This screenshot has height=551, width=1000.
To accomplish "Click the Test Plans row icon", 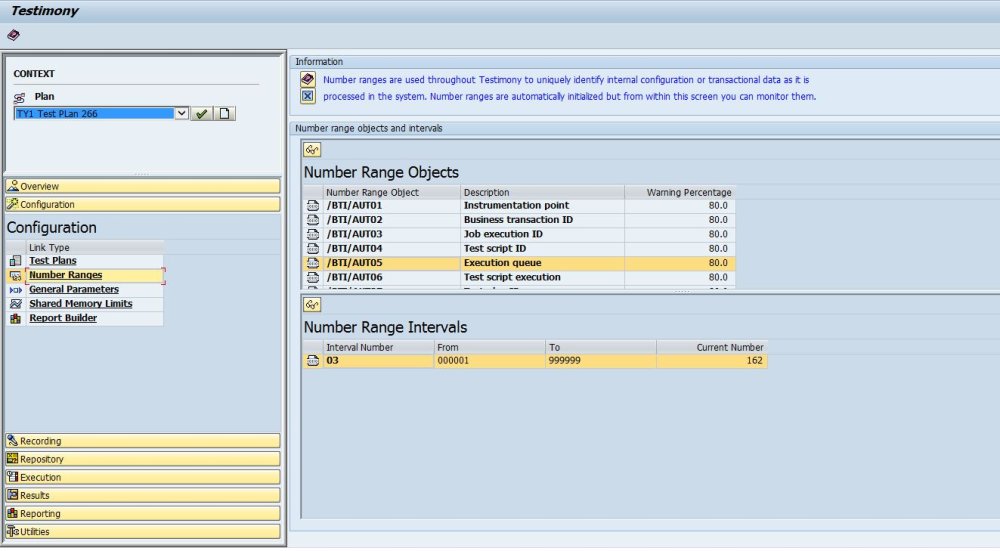I will click(15, 261).
